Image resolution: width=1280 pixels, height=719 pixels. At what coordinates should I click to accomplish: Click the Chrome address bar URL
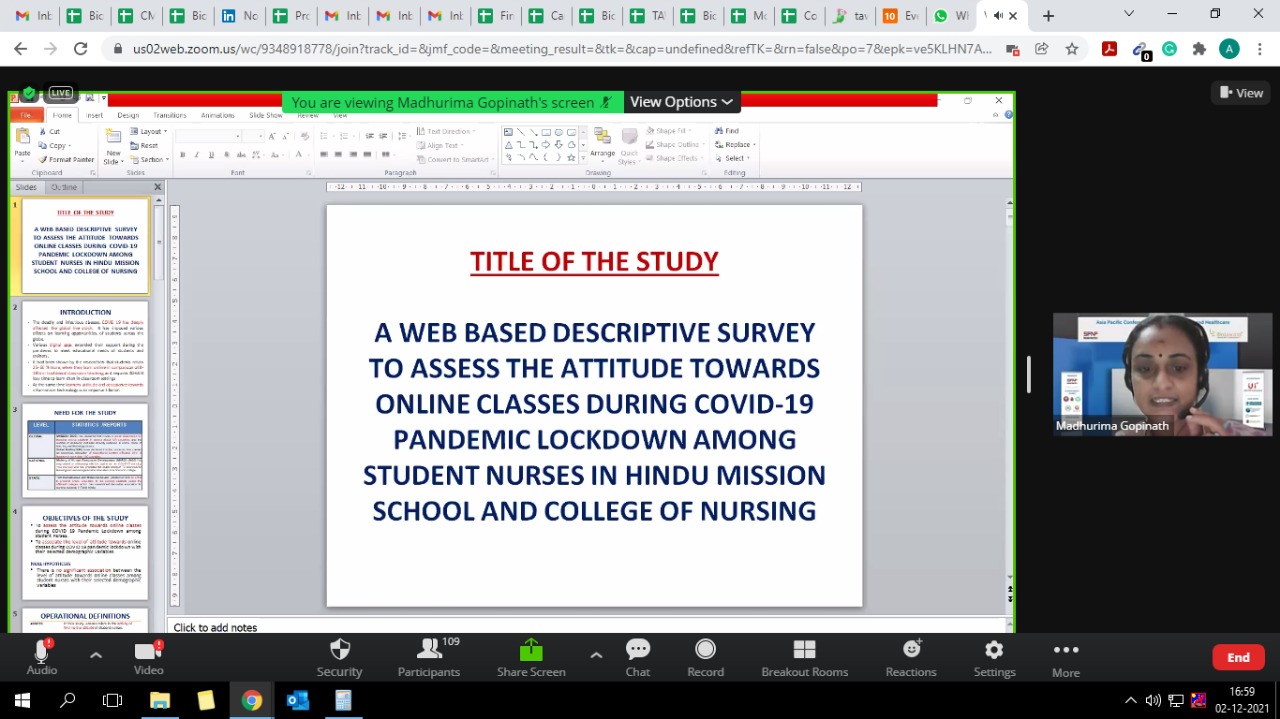(562, 49)
